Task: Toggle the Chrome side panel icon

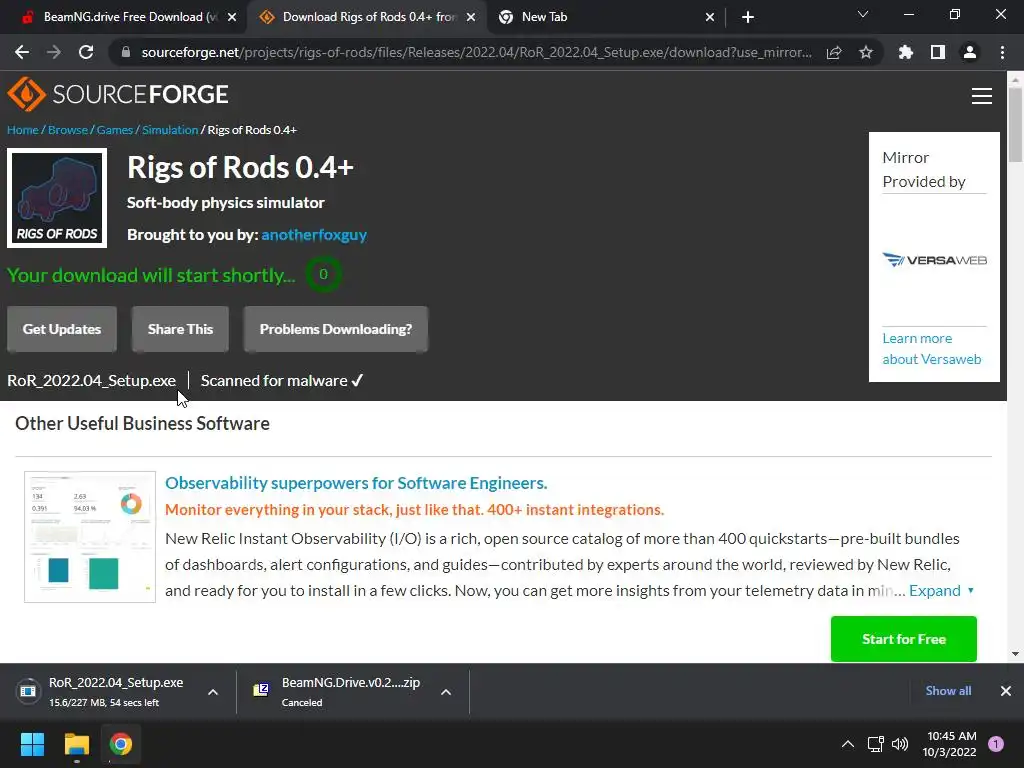Action: [x=938, y=52]
